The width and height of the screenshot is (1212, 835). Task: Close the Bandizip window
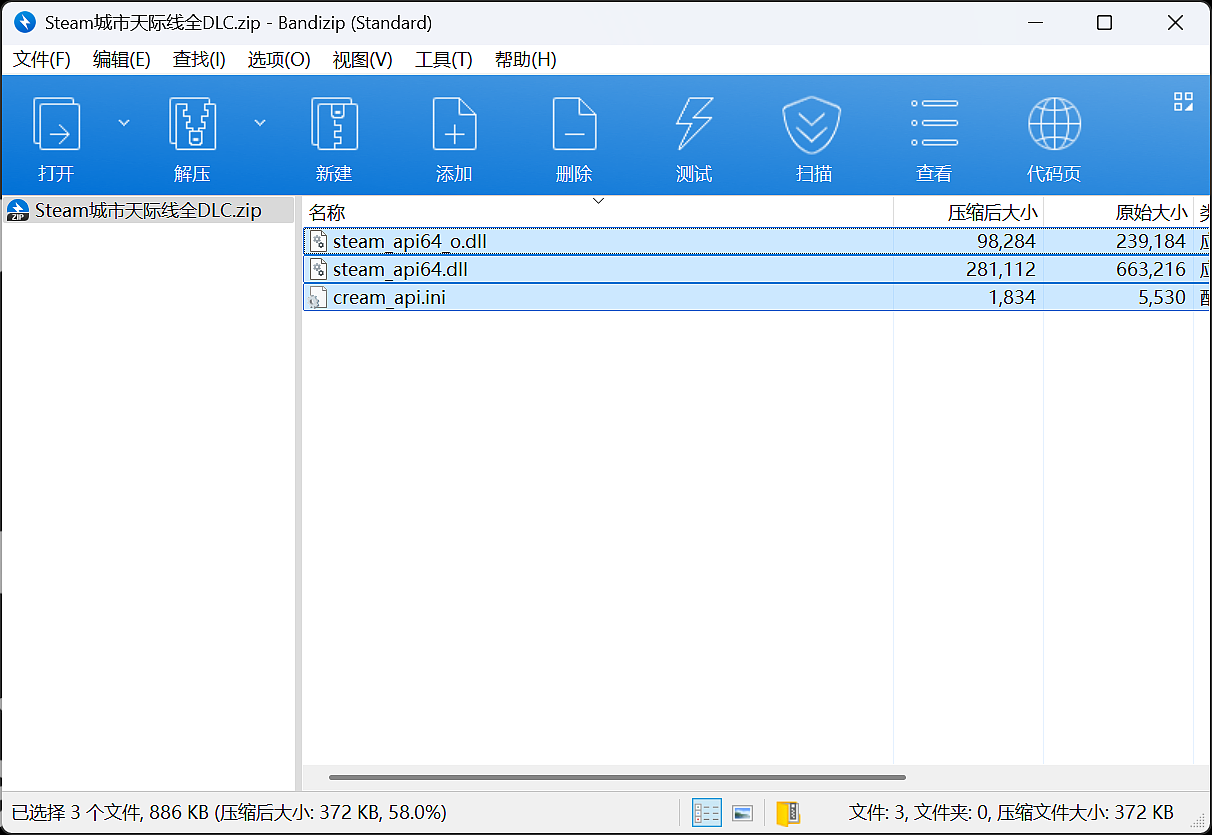click(x=1174, y=22)
